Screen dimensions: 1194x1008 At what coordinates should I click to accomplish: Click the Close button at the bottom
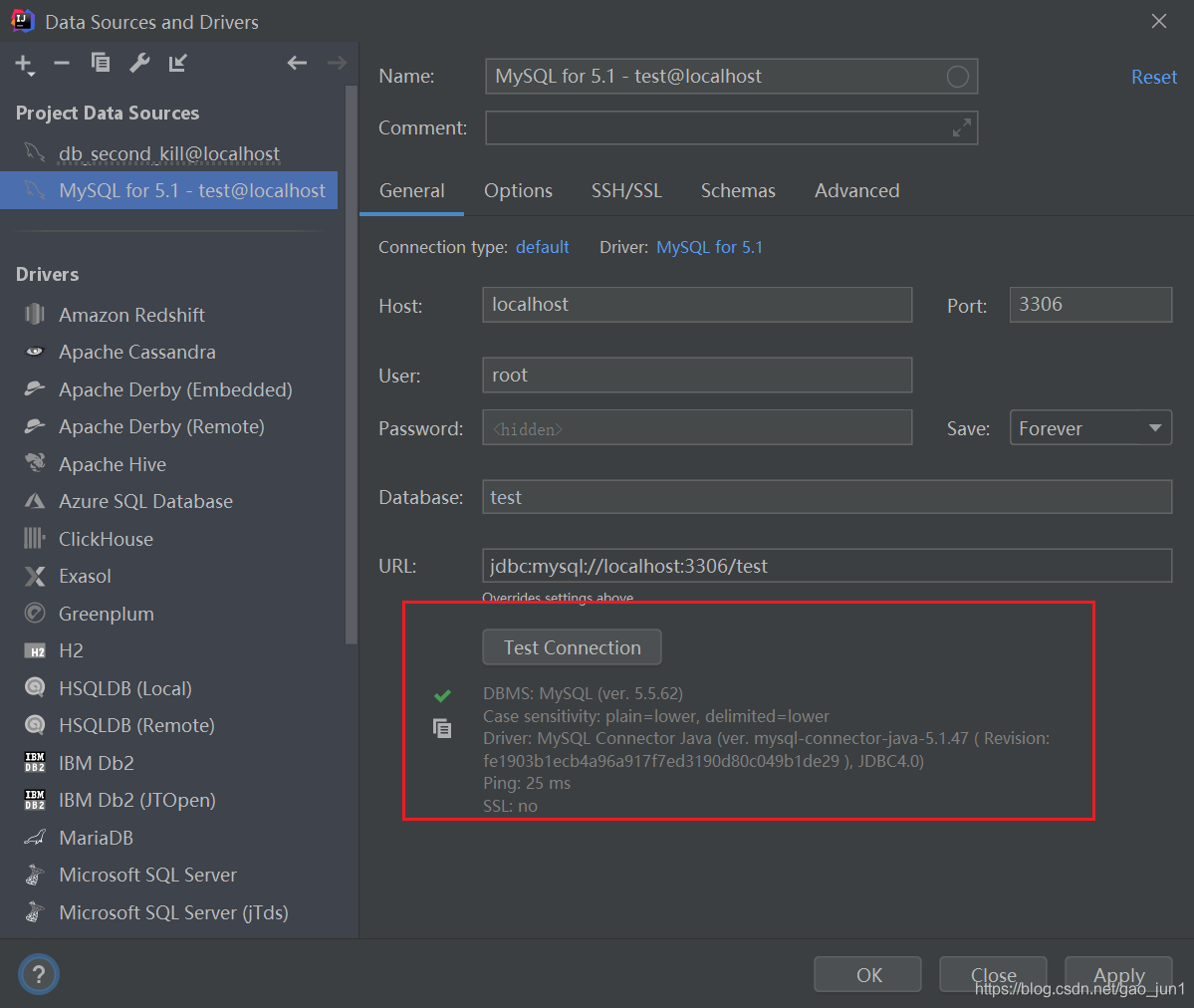tap(993, 974)
